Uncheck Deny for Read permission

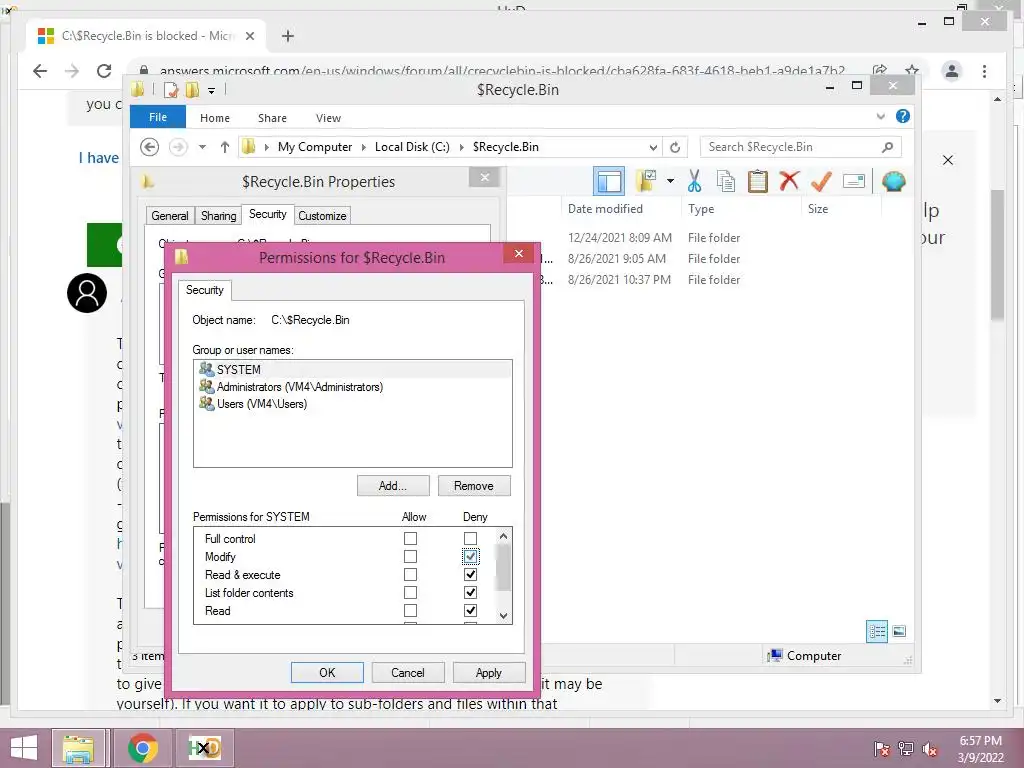click(x=470, y=611)
